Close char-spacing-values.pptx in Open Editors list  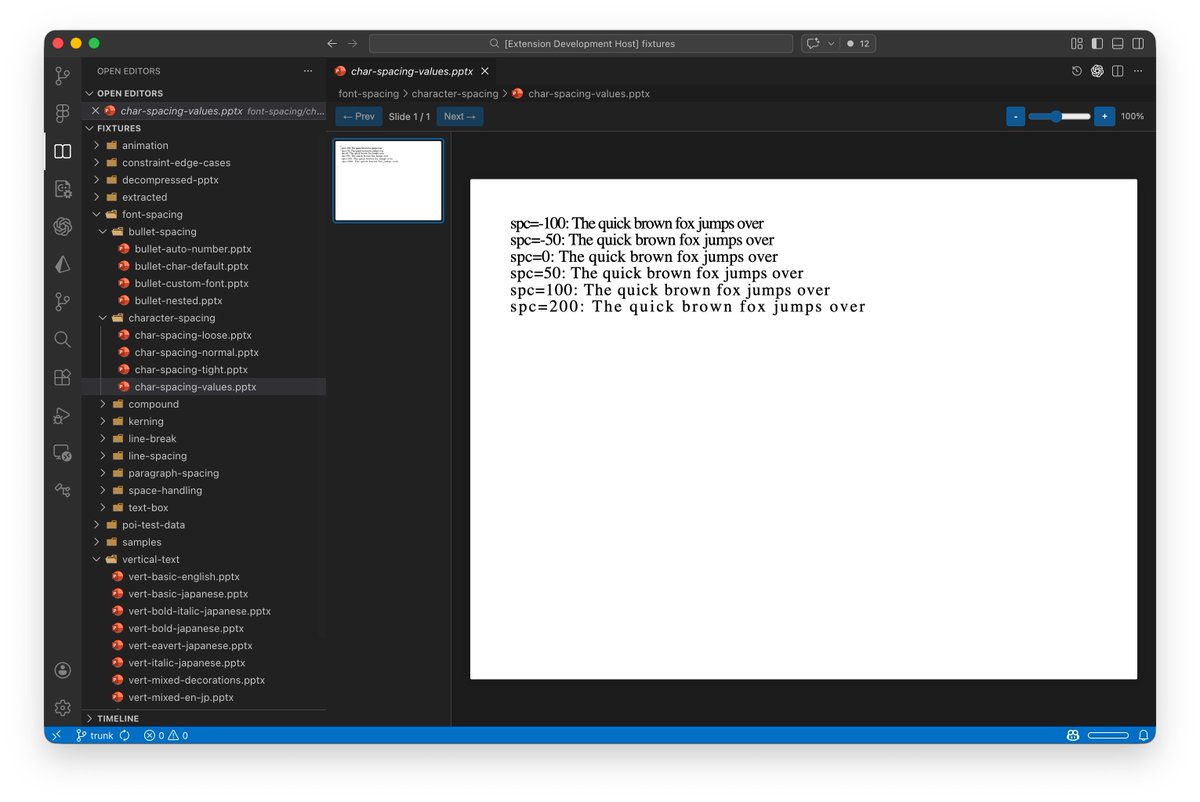[96, 111]
